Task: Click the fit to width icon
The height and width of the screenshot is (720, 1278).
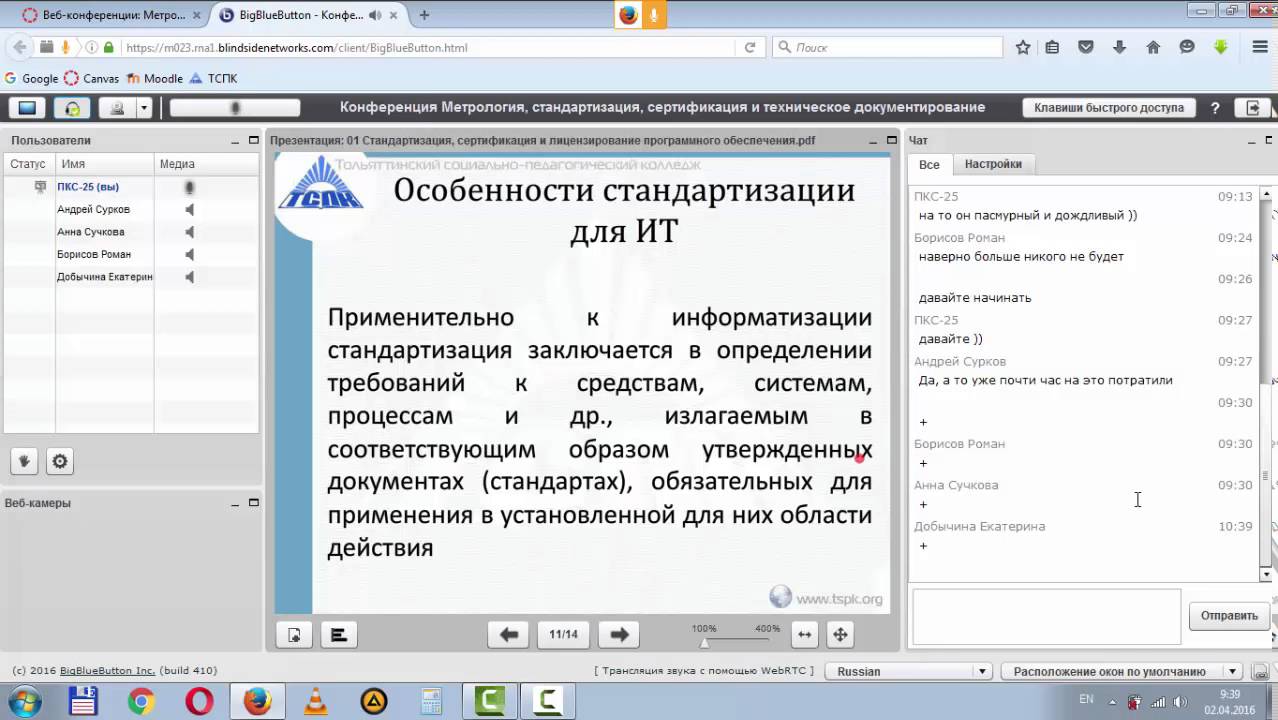Action: point(804,634)
